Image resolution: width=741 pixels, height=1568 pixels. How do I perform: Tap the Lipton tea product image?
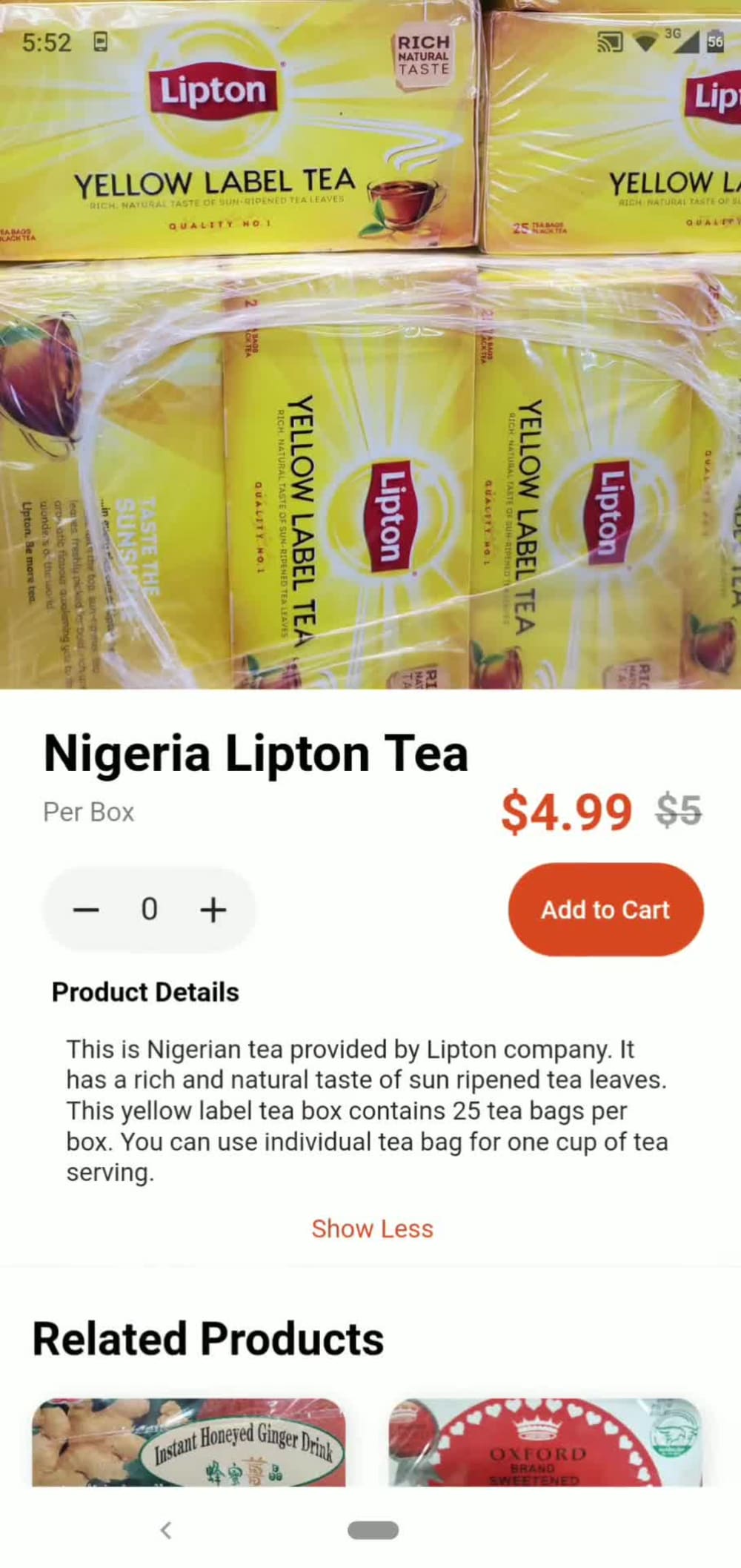pos(370,345)
